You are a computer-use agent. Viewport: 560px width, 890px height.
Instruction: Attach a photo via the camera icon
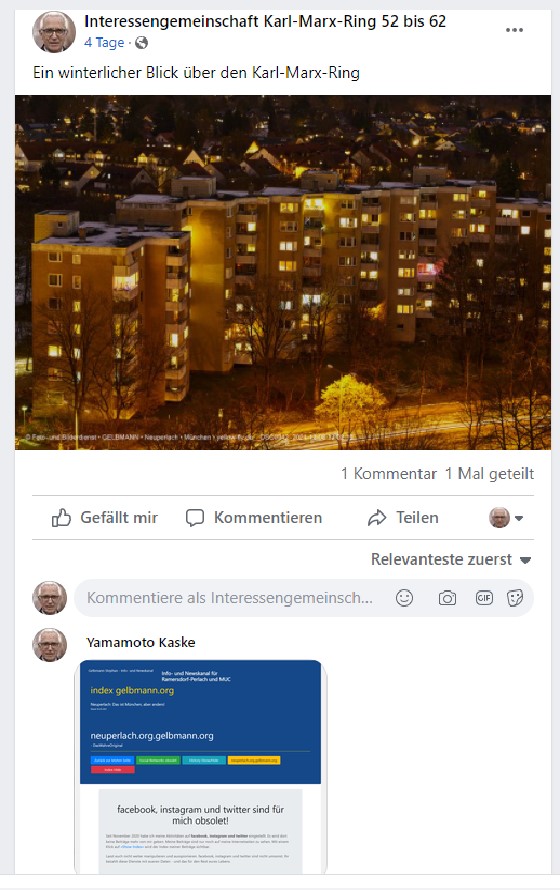point(447,598)
